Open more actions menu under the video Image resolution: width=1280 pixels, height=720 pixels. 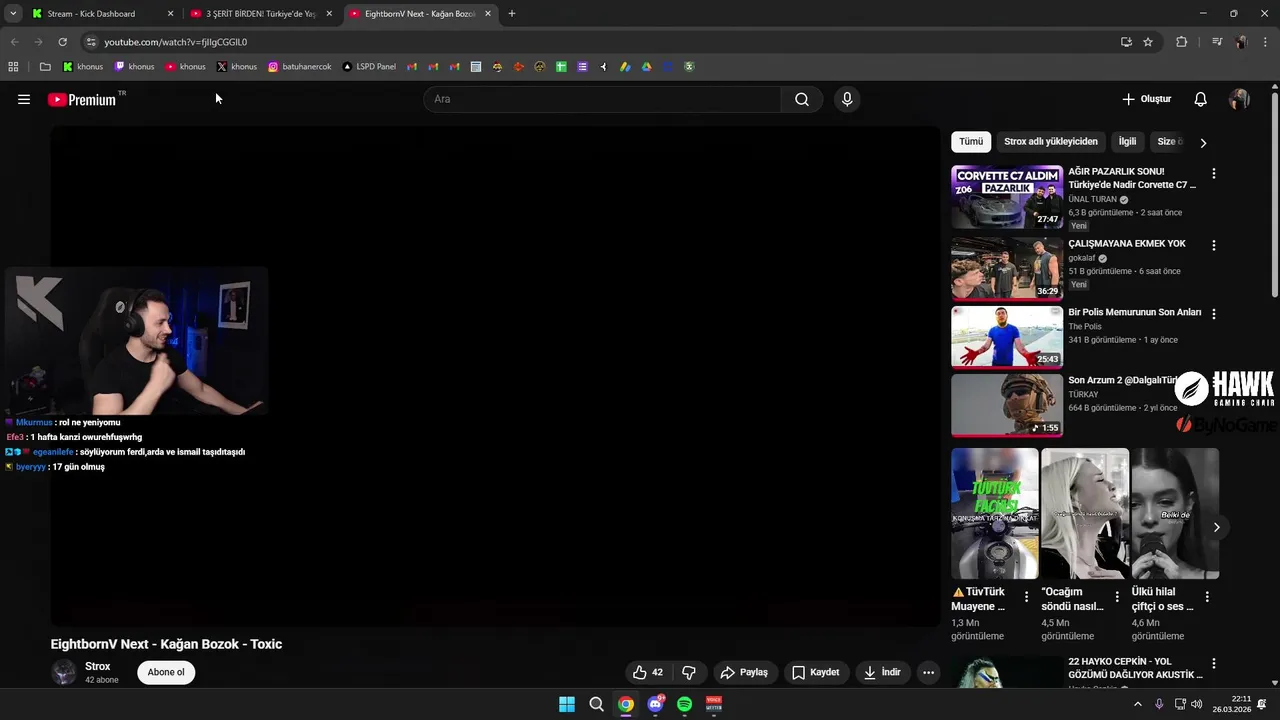(x=928, y=672)
